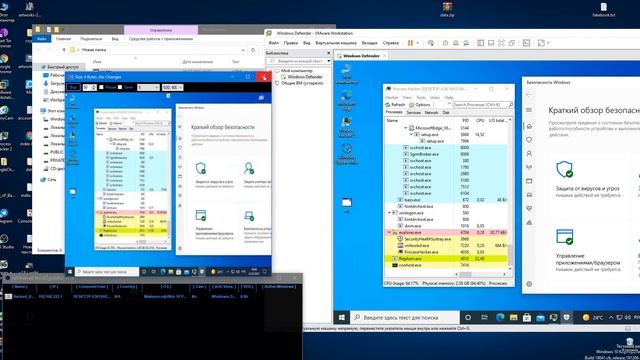Switch to Services tab in Process Hacker
640x360 pixels.
(413, 112)
